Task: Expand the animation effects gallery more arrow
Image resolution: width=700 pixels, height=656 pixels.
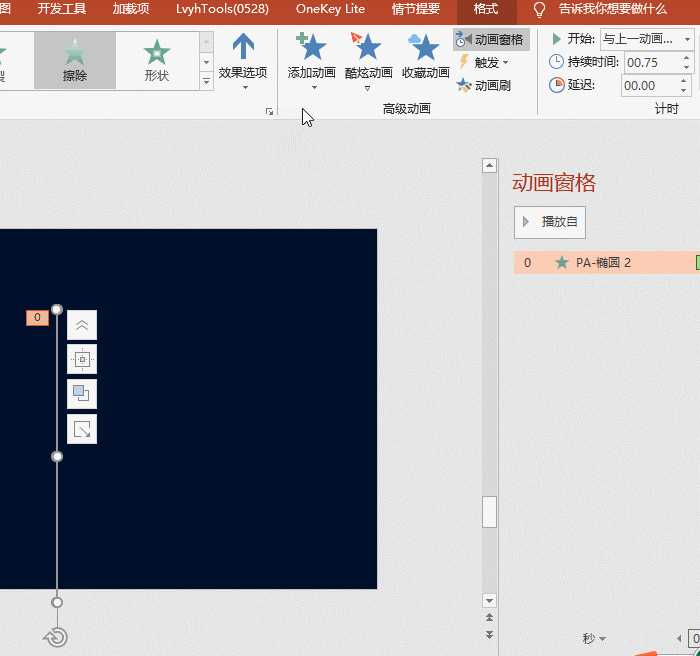Action: 206,81
